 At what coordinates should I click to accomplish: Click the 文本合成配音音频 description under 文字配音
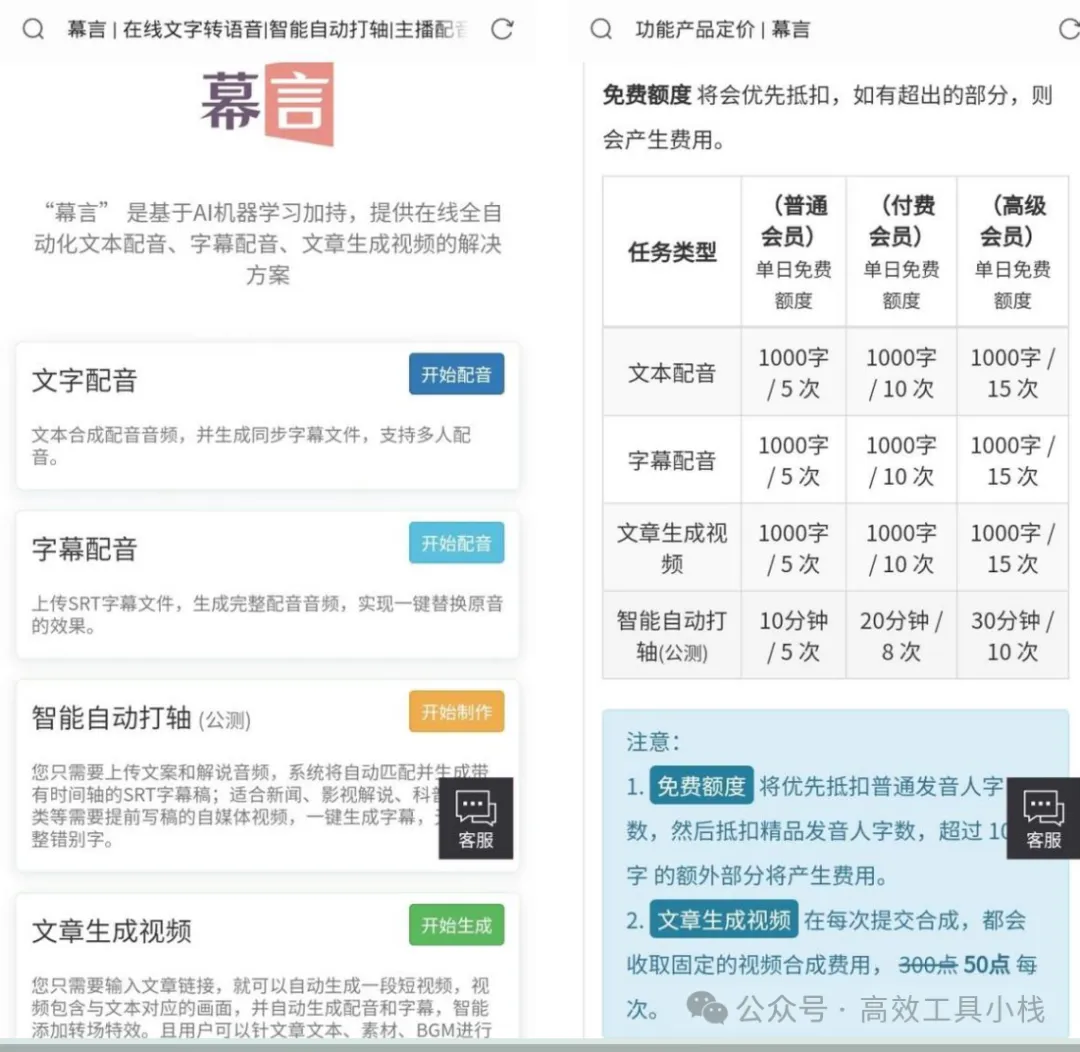tap(251, 446)
